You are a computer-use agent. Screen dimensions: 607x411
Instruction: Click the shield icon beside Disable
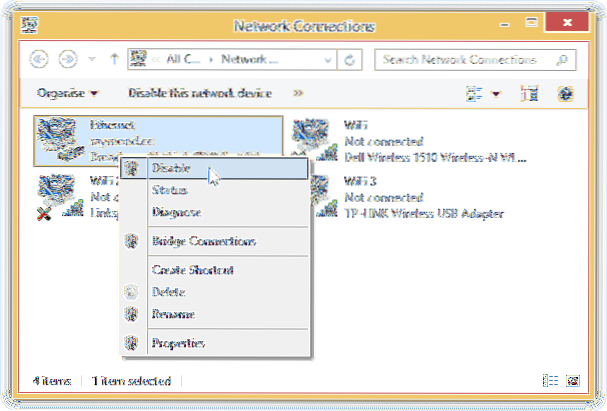[x=132, y=168]
